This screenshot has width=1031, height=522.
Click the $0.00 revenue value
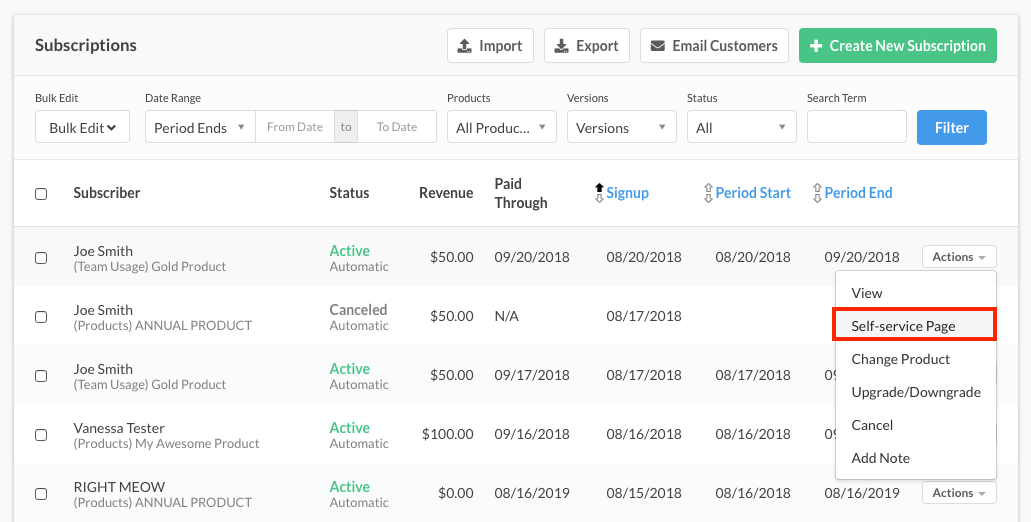tap(456, 493)
